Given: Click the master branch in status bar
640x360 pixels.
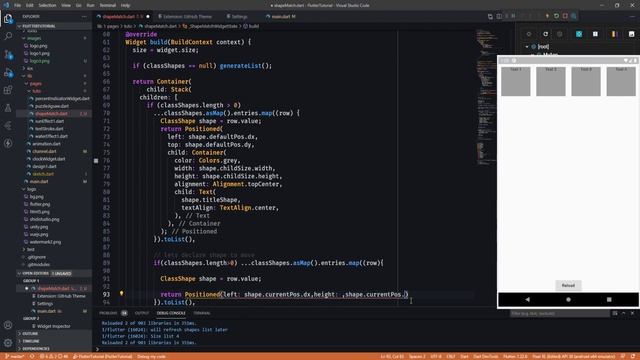Looking at the screenshot, I should pyautogui.click(x=15, y=356).
